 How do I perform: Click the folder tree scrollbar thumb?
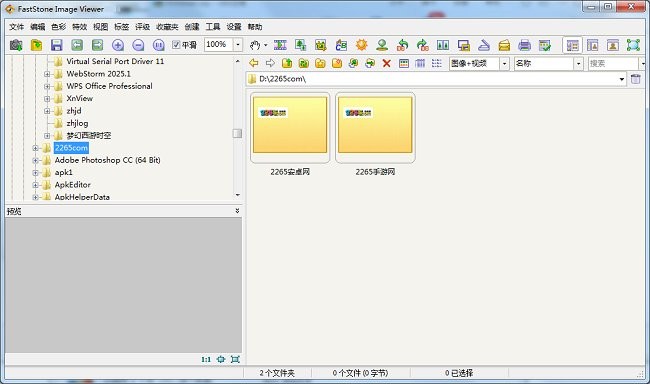pos(237,133)
